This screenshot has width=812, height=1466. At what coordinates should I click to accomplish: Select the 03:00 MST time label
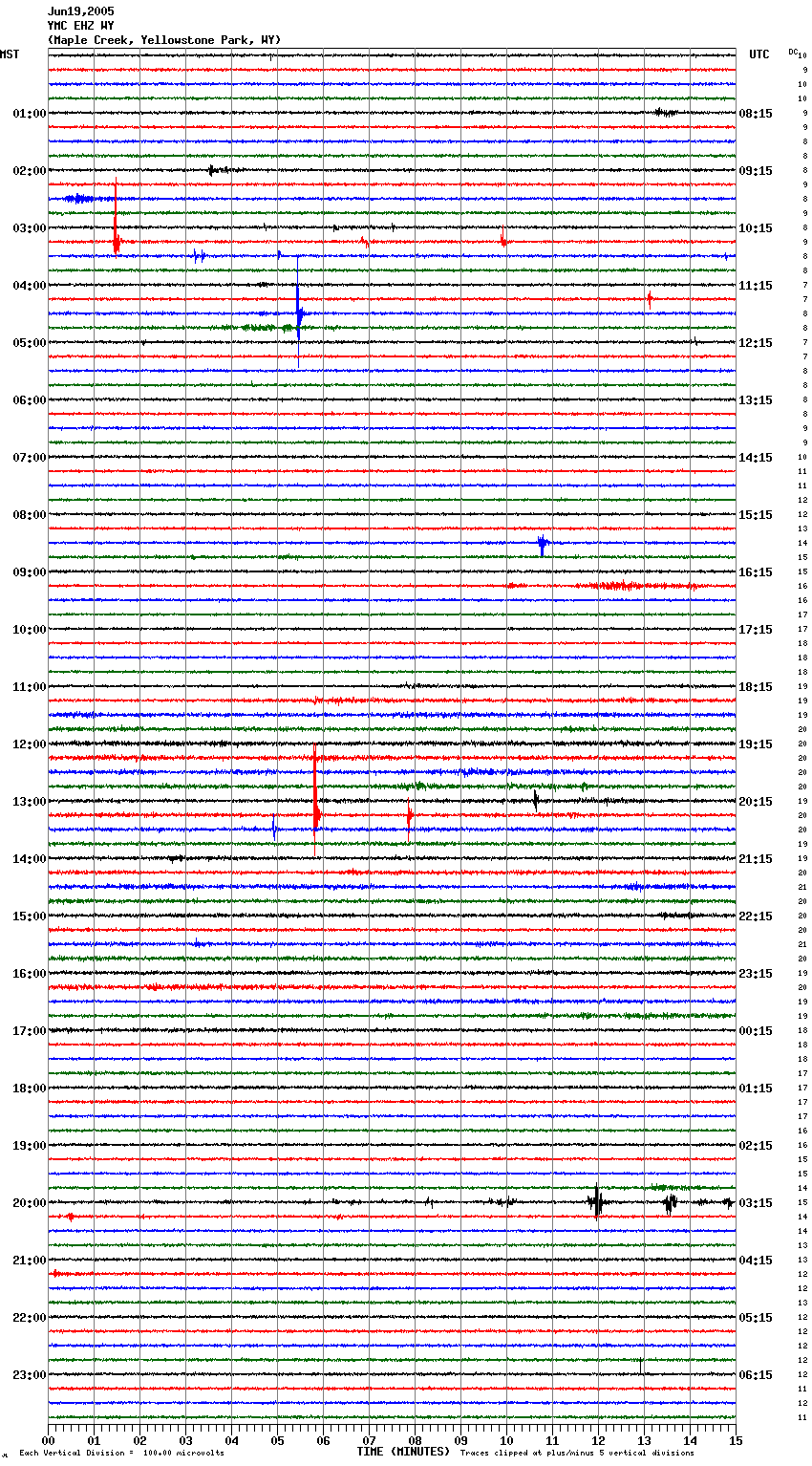[29, 228]
